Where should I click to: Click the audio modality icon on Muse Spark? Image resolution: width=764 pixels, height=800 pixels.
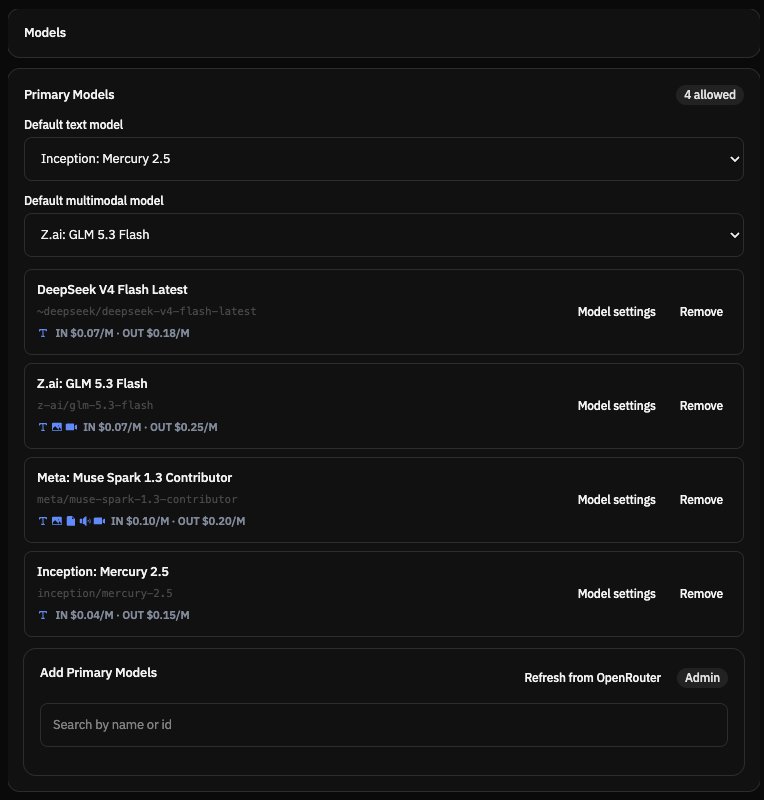85,521
